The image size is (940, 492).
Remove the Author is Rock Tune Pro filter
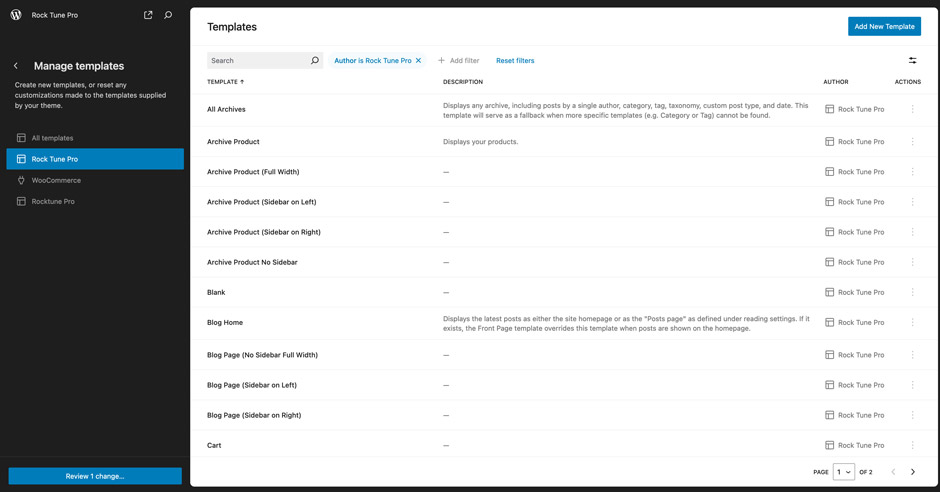418,61
